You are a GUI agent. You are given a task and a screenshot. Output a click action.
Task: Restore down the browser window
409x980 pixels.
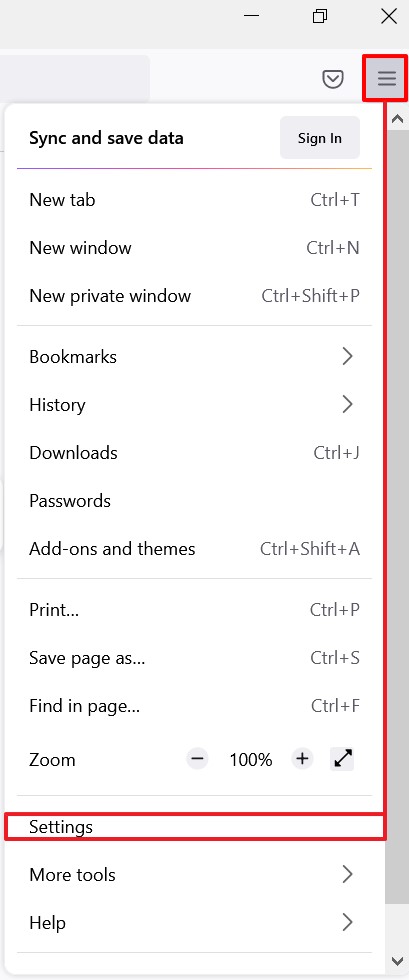320,17
